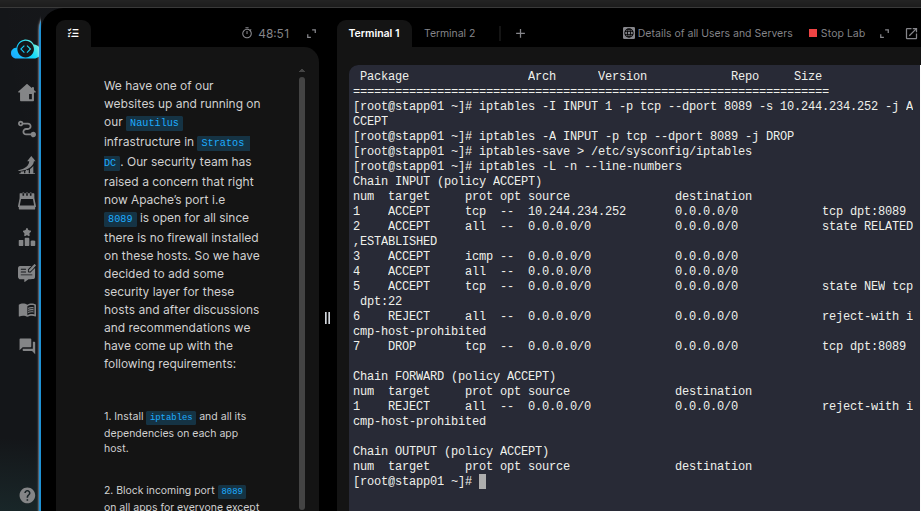
Task: Click the panel divider resize handle
Action: (x=327, y=318)
